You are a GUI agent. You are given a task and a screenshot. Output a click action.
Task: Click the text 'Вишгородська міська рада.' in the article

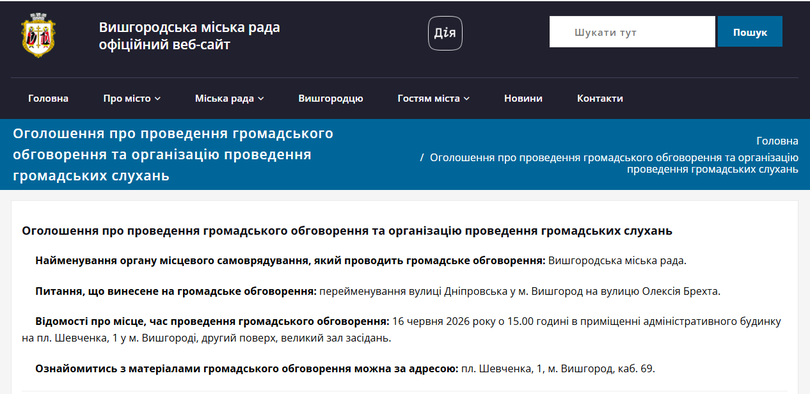617,261
